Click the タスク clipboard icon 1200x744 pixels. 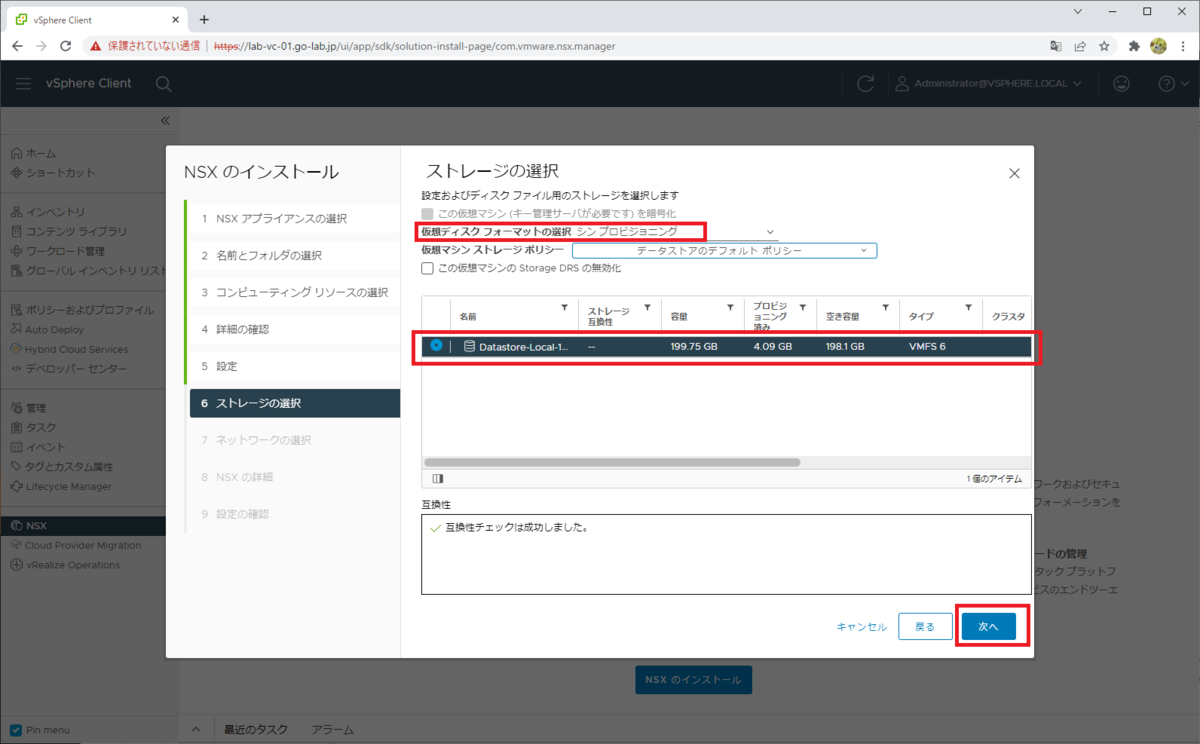(17, 427)
